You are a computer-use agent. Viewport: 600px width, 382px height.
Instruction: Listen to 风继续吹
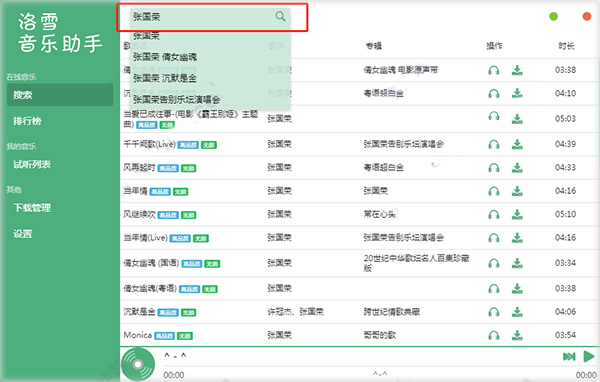494,215
